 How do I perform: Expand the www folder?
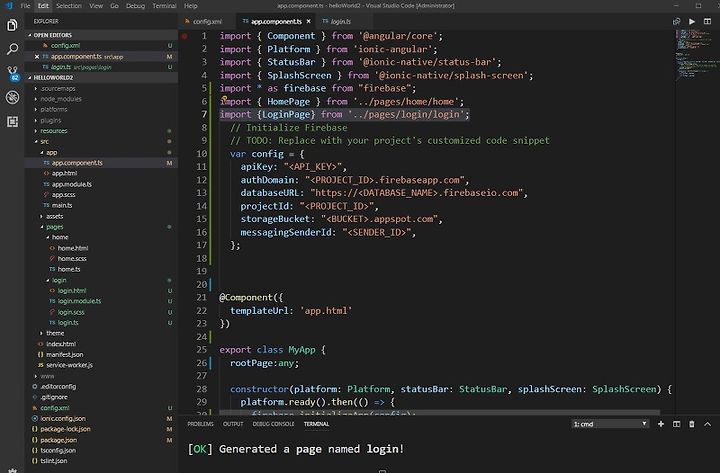[47, 376]
